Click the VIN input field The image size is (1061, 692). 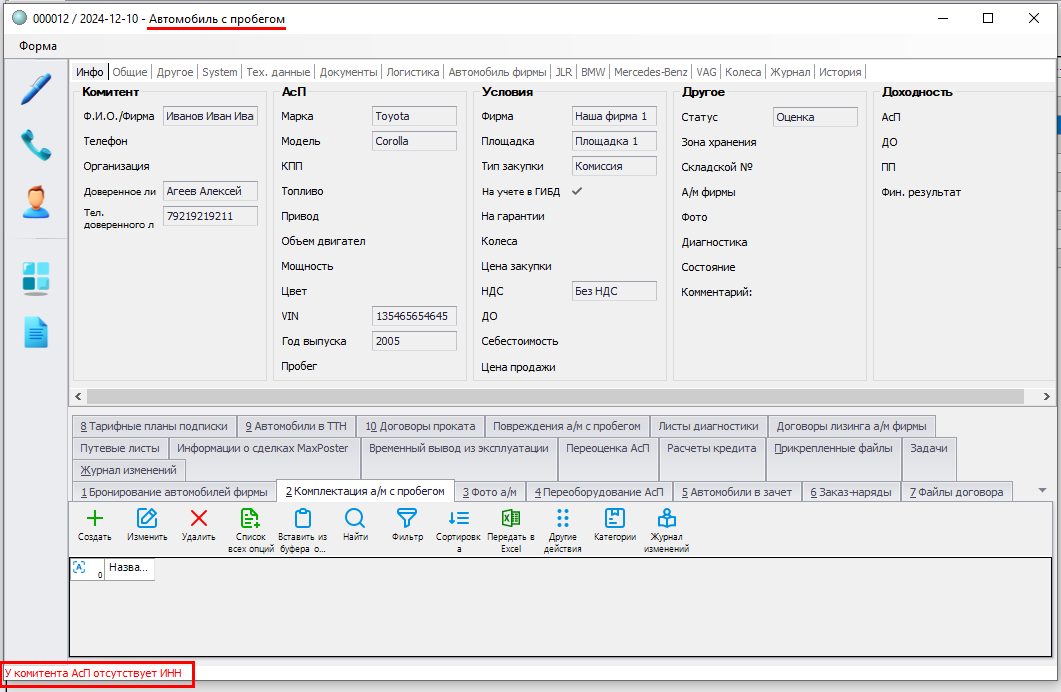point(414,316)
